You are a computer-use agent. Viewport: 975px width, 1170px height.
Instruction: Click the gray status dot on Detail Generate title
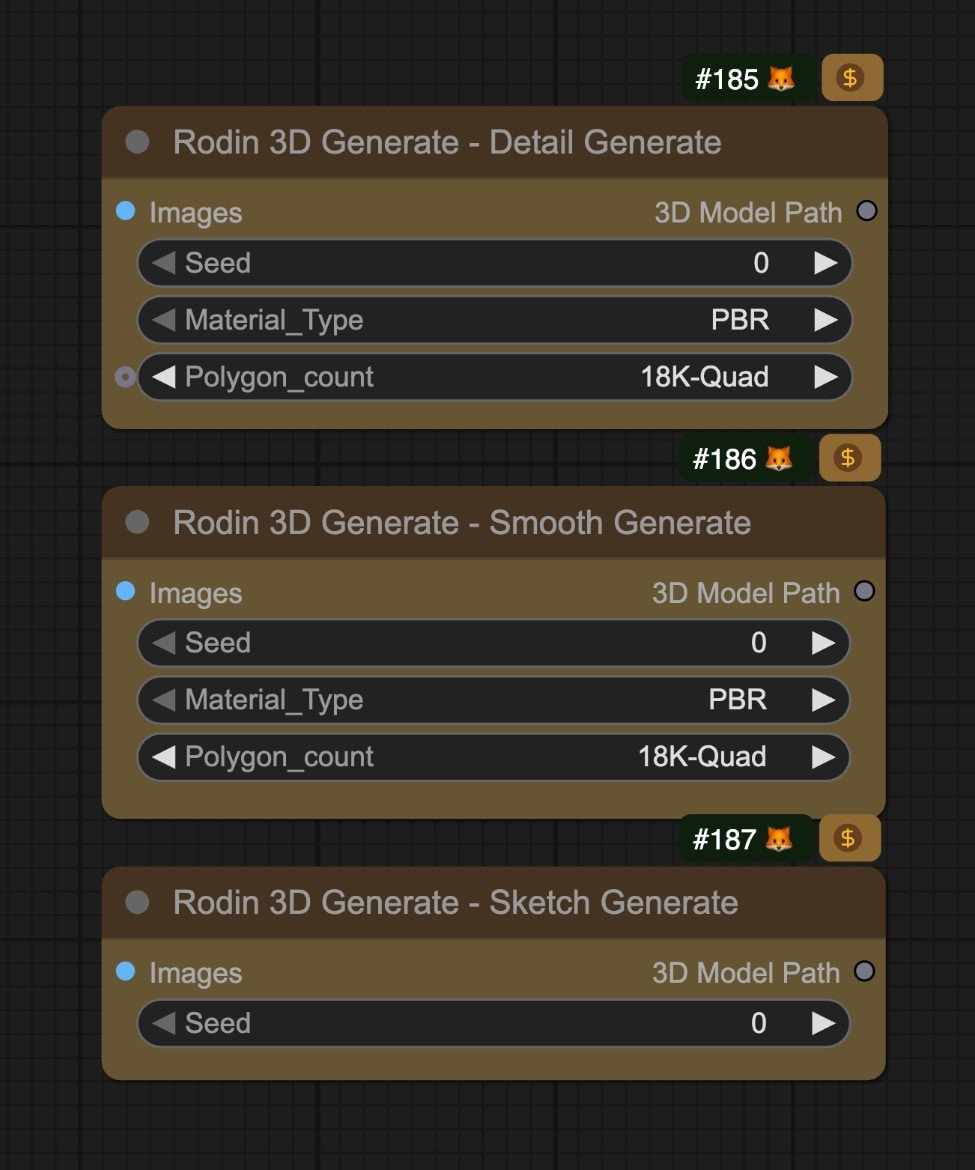click(137, 142)
